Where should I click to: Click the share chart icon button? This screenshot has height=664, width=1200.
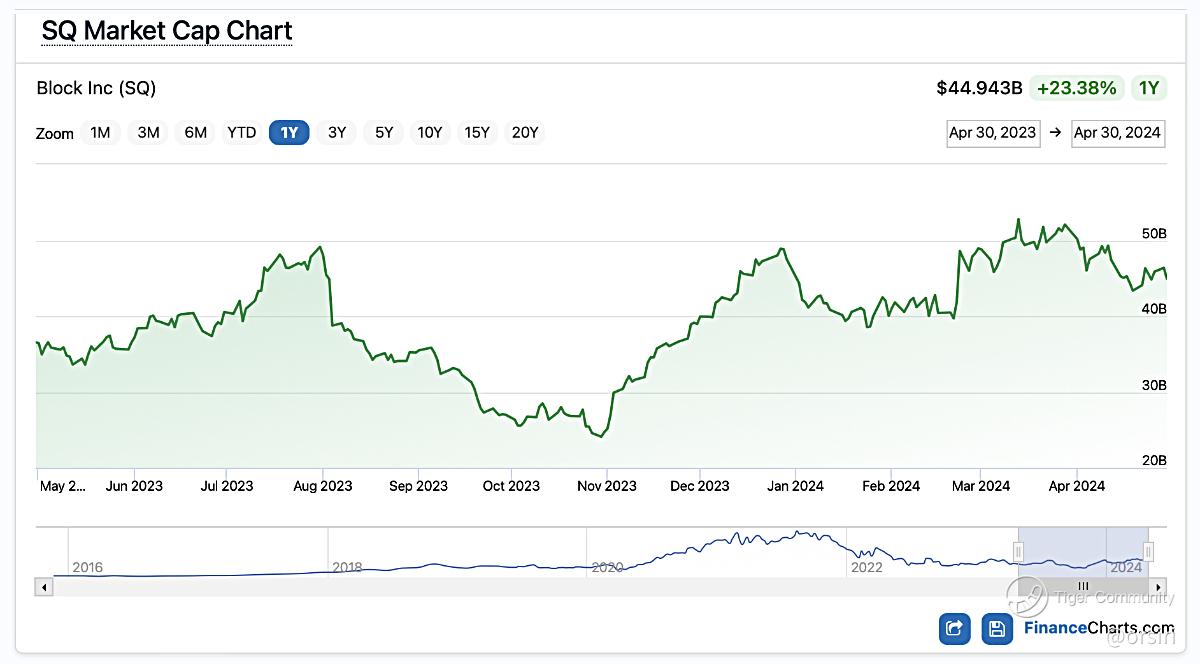(x=955, y=628)
